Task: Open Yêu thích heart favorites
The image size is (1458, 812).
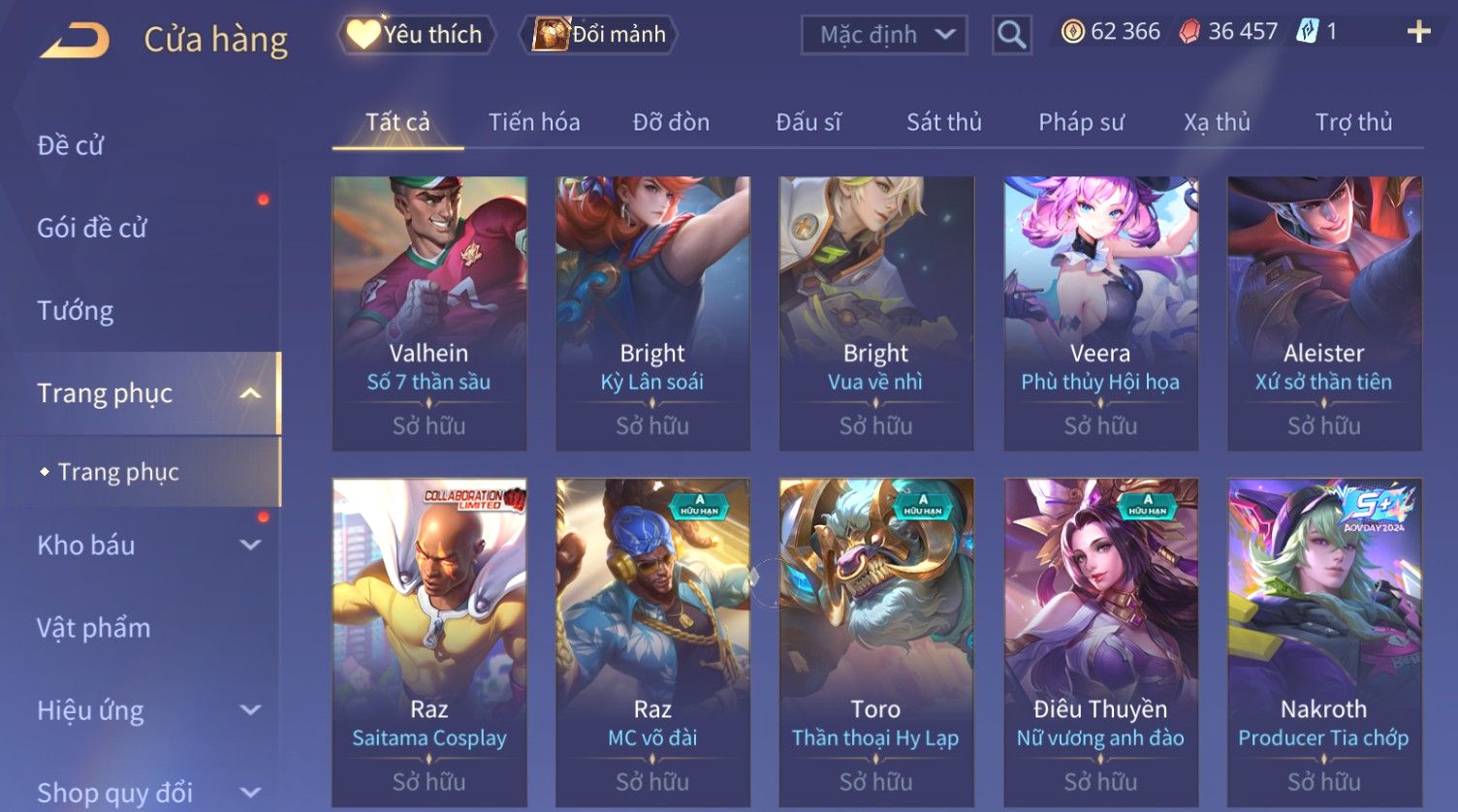Action: 416,35
